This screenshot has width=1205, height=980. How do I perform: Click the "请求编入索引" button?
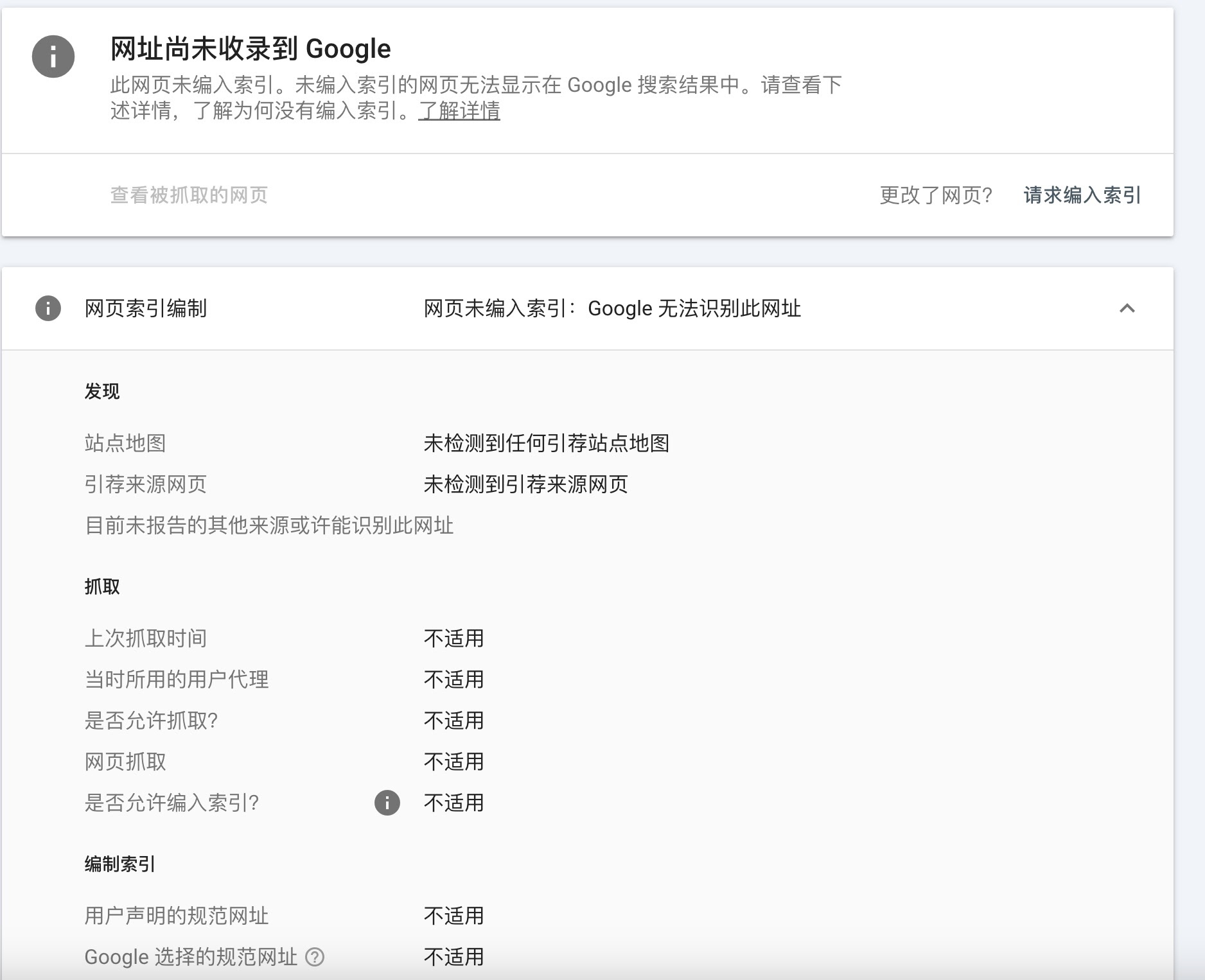coord(1082,196)
